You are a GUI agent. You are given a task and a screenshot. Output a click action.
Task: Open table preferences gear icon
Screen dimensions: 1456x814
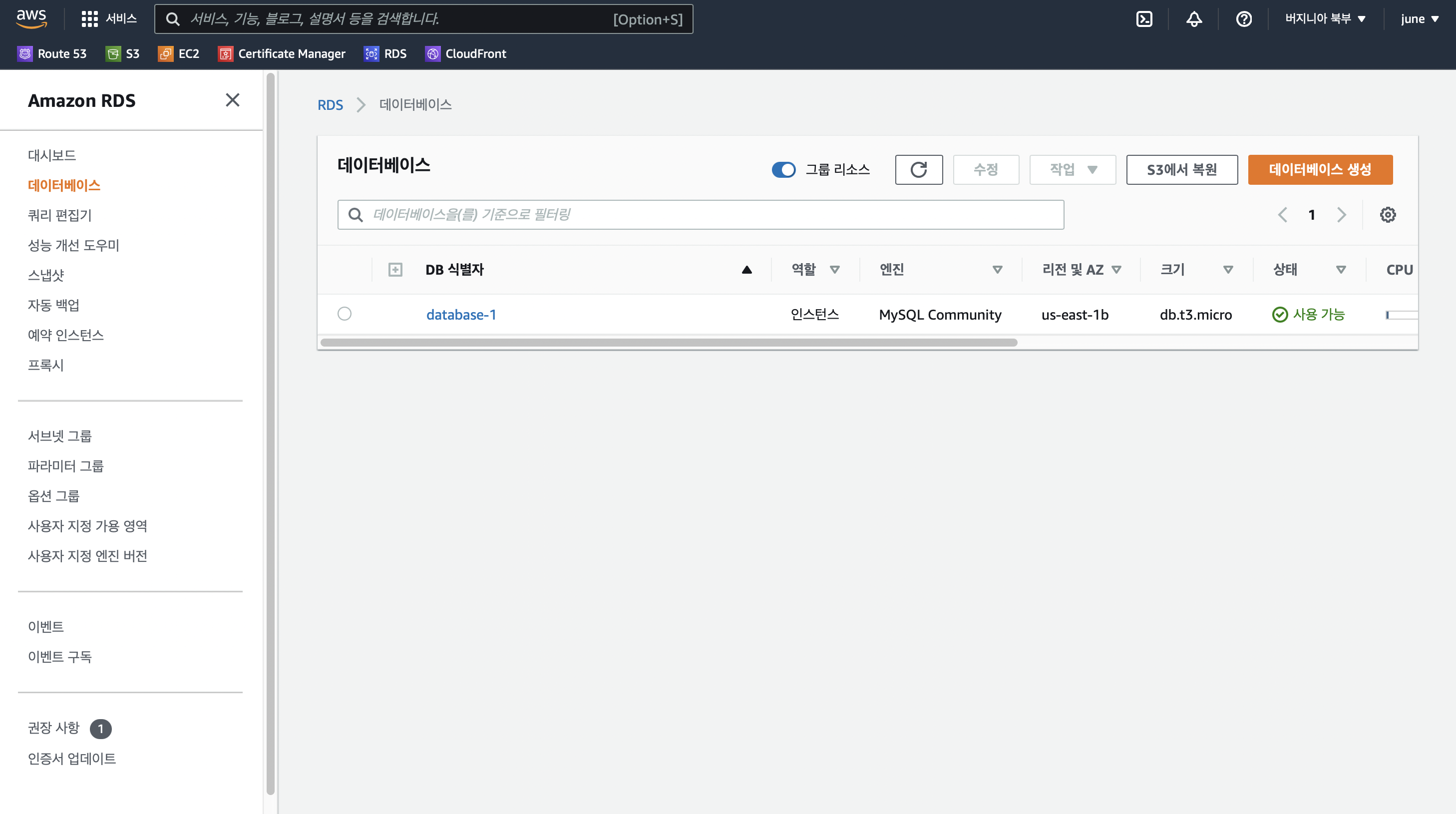[x=1388, y=215]
